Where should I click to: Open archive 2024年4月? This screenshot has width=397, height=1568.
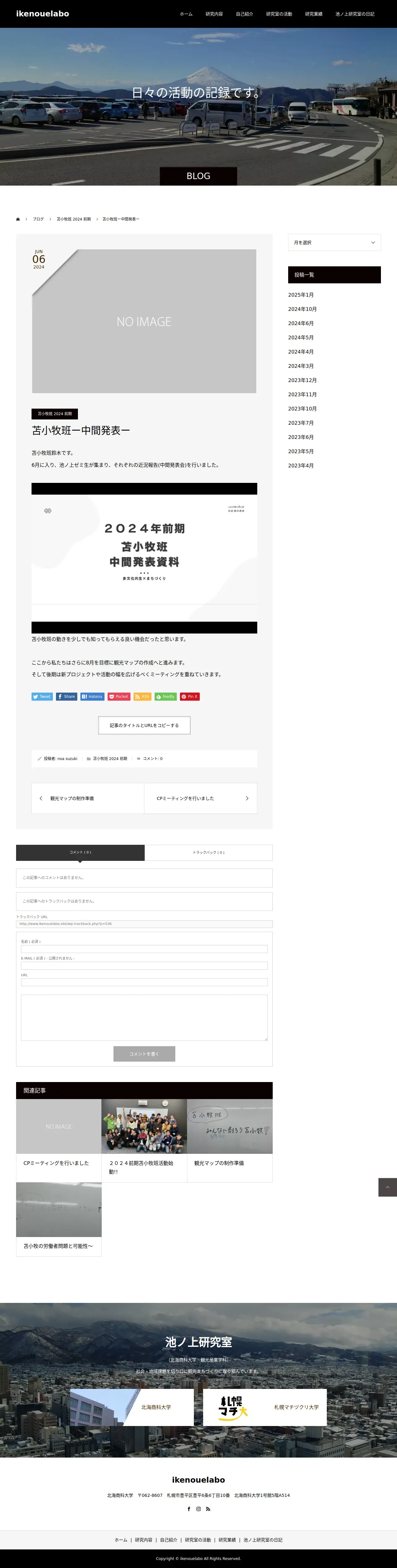(x=301, y=352)
